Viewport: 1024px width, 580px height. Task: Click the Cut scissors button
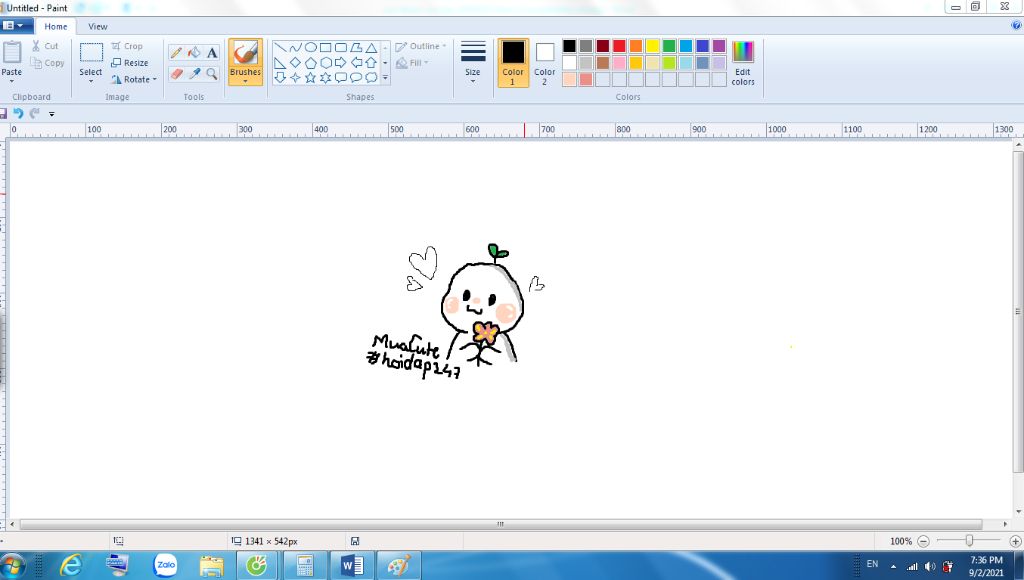tap(46, 46)
